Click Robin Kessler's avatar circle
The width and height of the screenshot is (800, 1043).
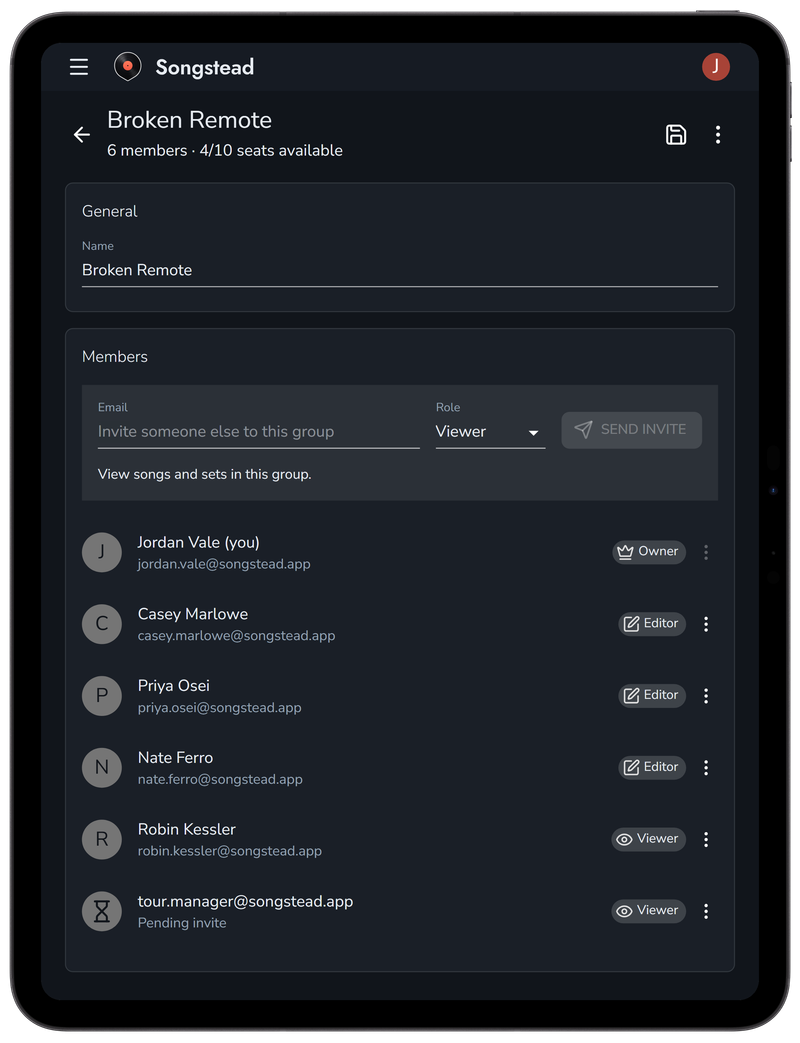[x=102, y=839]
